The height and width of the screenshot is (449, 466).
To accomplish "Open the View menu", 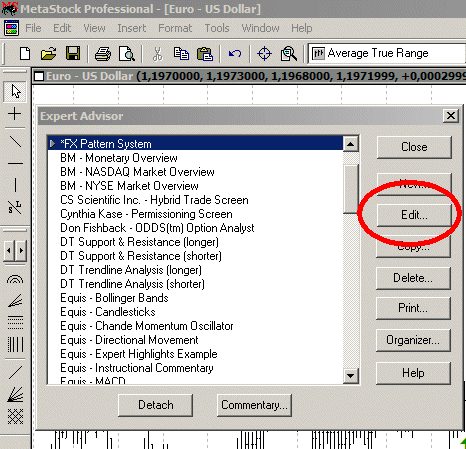I will pyautogui.click(x=94, y=28).
